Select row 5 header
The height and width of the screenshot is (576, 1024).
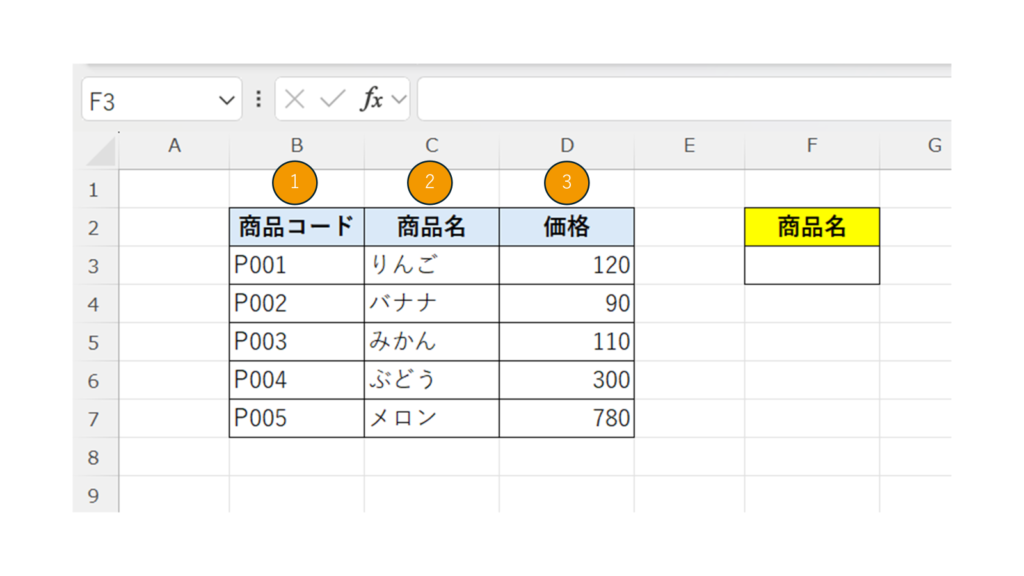click(94, 342)
